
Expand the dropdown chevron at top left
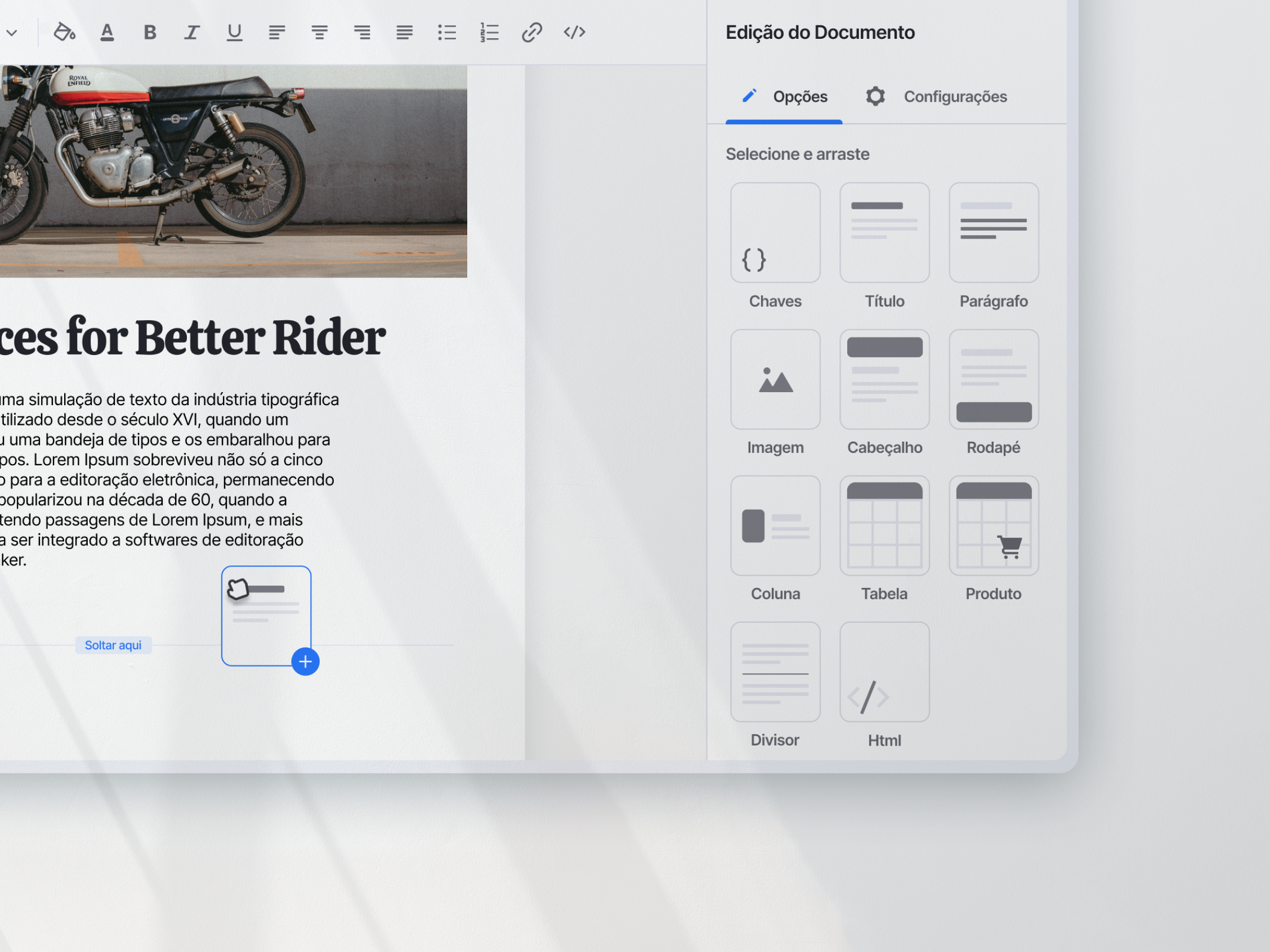11,32
